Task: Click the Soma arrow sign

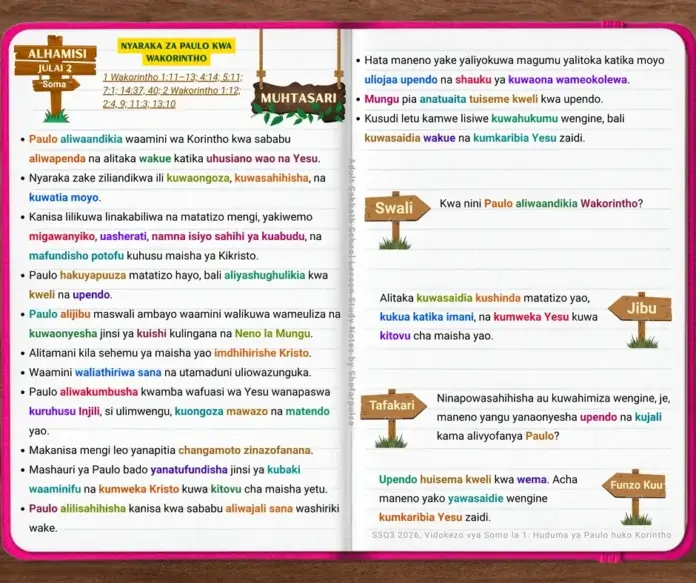Action: (55, 84)
